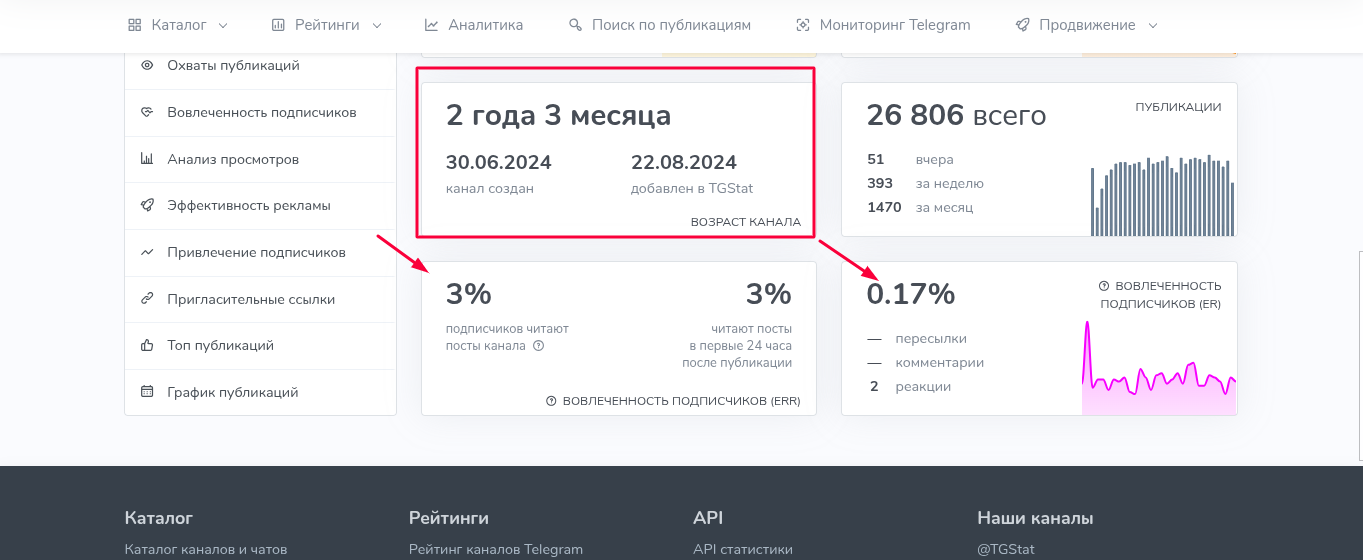Click the '1470 за месяц' publications row
This screenshot has height=560, width=1363.
coord(920,207)
